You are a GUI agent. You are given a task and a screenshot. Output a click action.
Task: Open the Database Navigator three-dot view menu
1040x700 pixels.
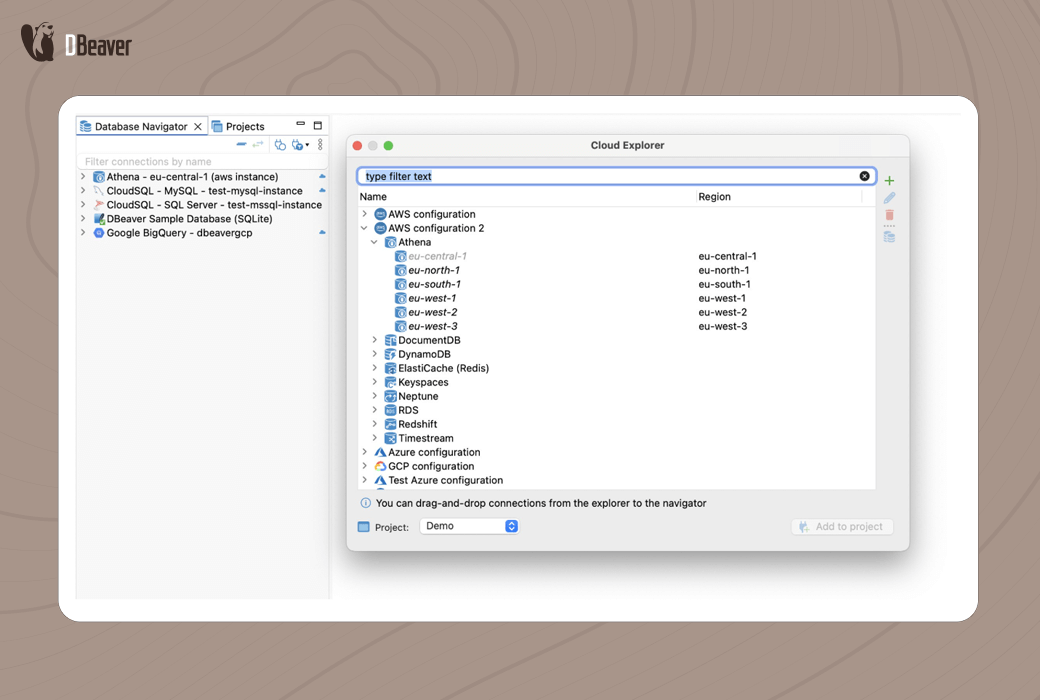point(320,145)
